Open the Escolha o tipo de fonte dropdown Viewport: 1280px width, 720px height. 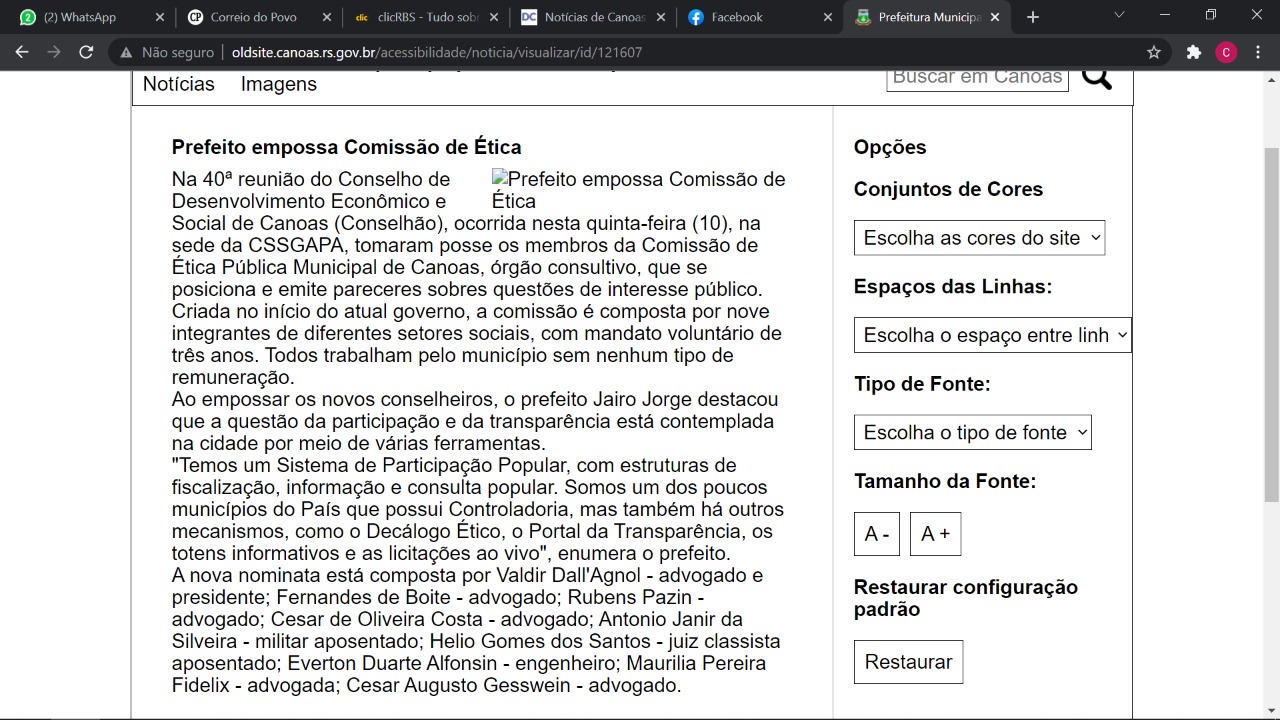tap(973, 432)
